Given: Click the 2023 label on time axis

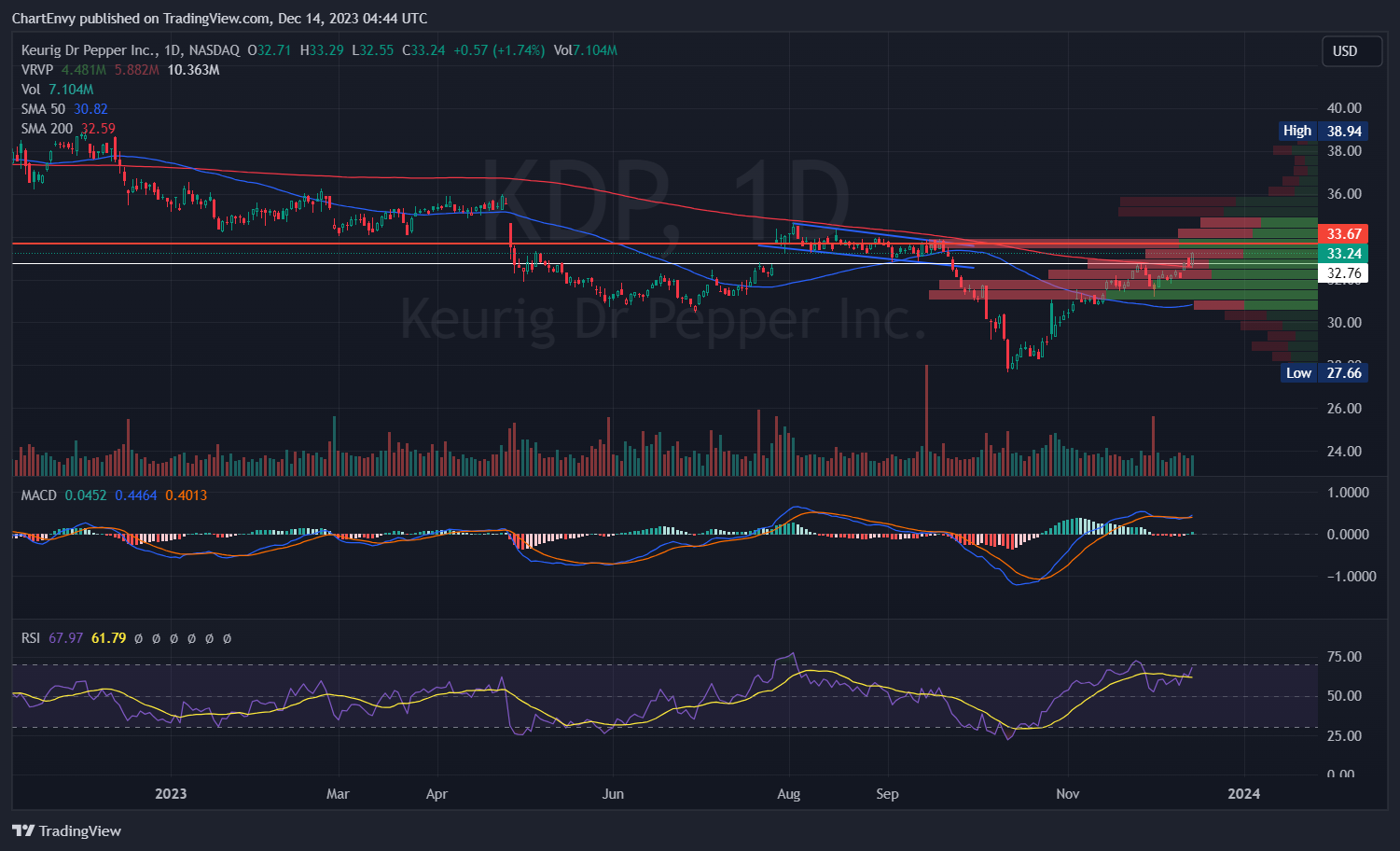Looking at the screenshot, I should tap(171, 794).
